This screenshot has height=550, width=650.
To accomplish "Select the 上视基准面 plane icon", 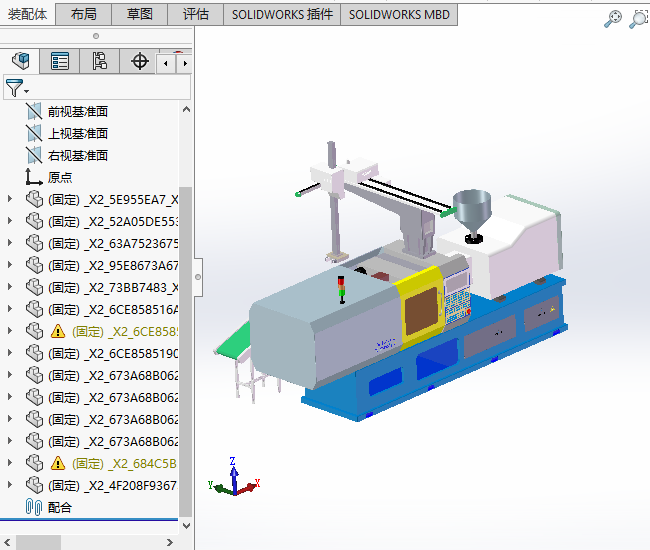I will point(34,133).
